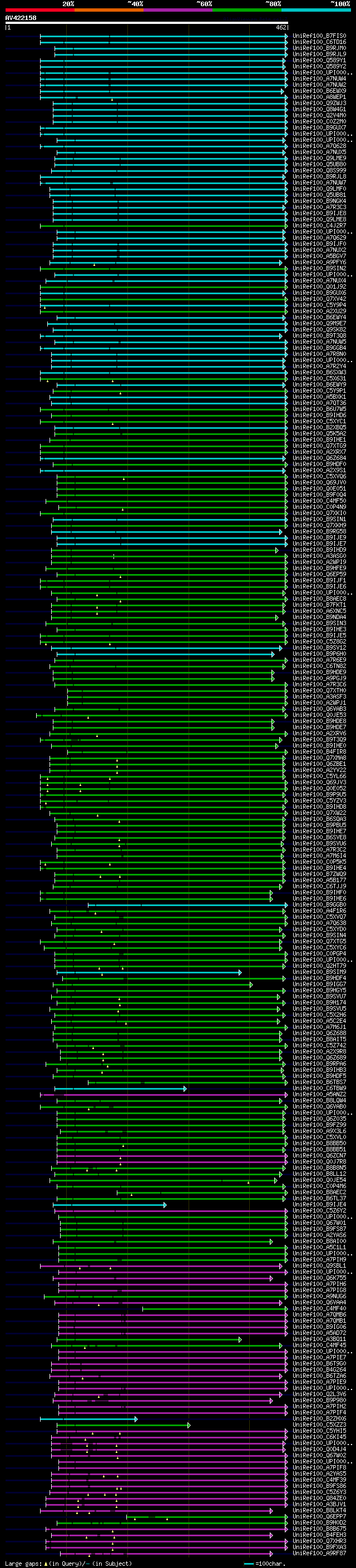Select the UniRef100_B6SQA3 label
The width and height of the screenshot is (356, 1568).
319,819
